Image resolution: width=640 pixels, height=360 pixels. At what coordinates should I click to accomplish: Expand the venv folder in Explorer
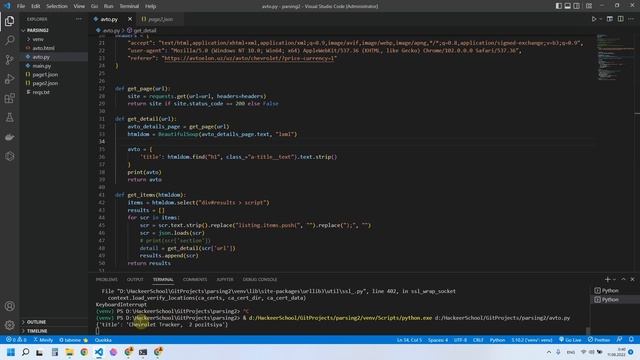[x=38, y=39]
